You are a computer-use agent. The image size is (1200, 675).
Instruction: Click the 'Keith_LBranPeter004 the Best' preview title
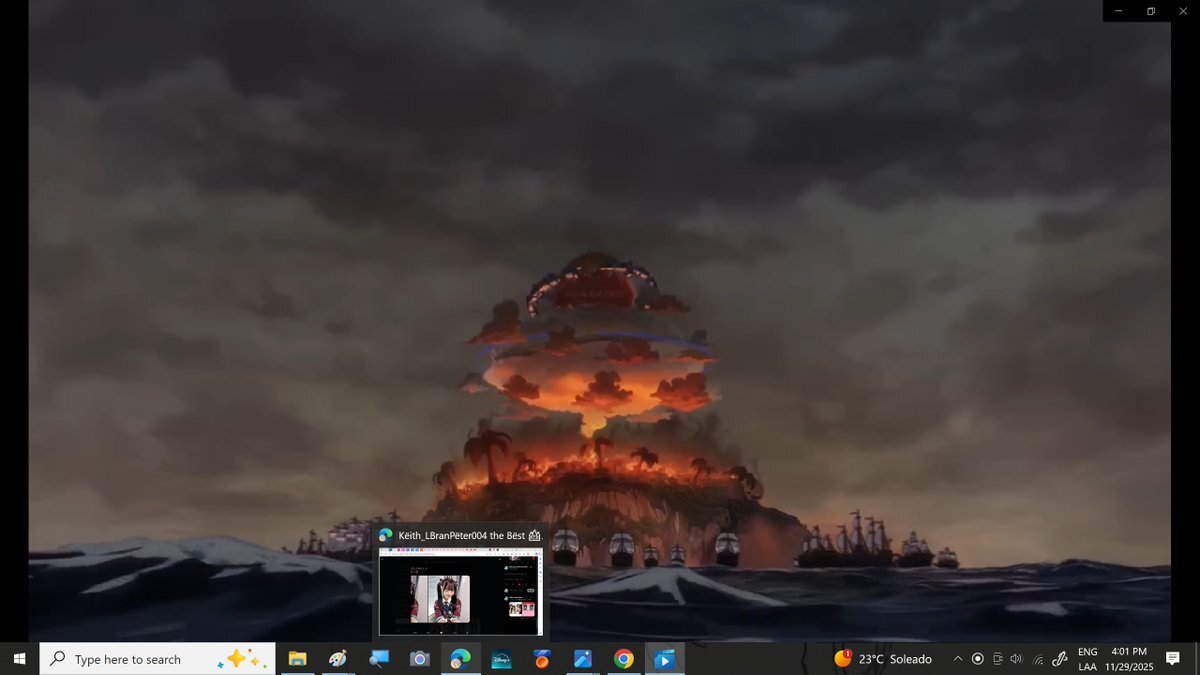[x=468, y=535]
